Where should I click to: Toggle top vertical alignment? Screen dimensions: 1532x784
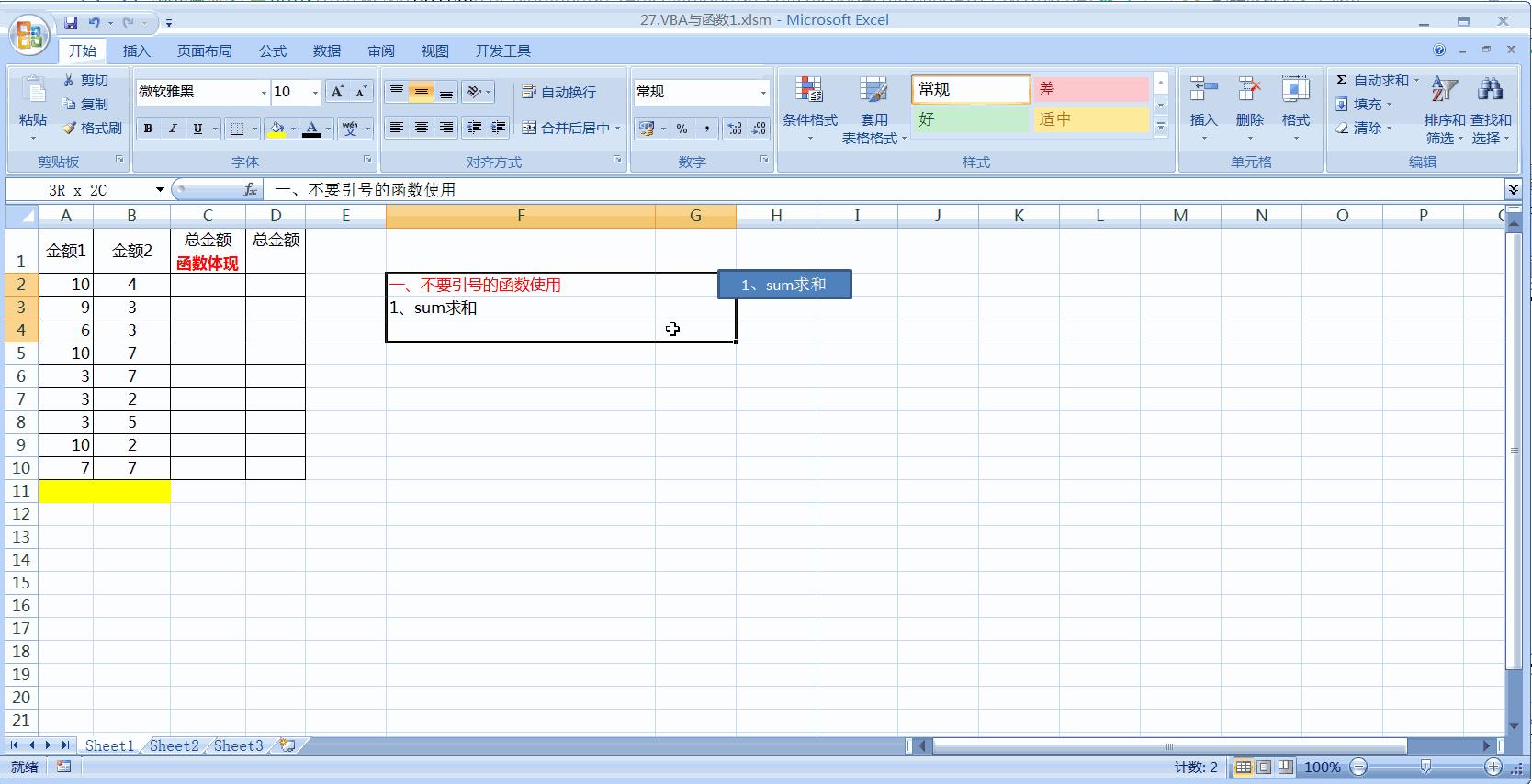point(397,92)
